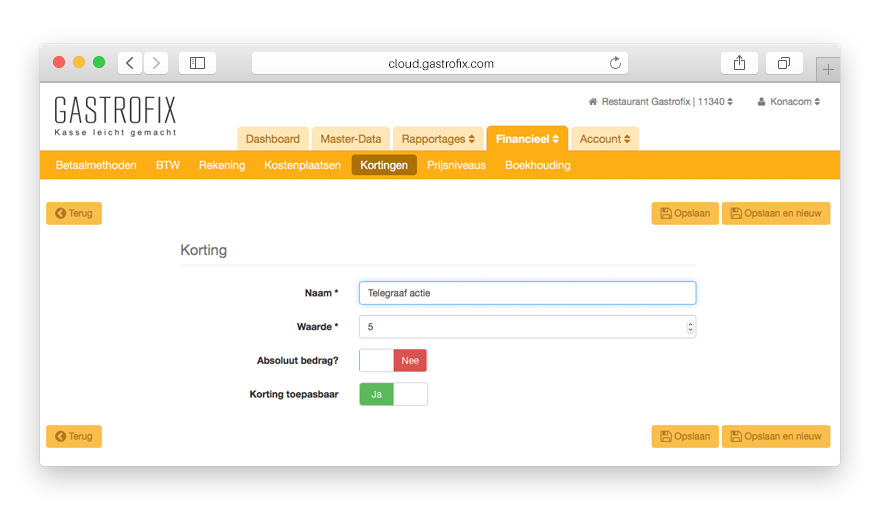Click the Safari back arrow
The image size is (878, 530).
(x=130, y=63)
